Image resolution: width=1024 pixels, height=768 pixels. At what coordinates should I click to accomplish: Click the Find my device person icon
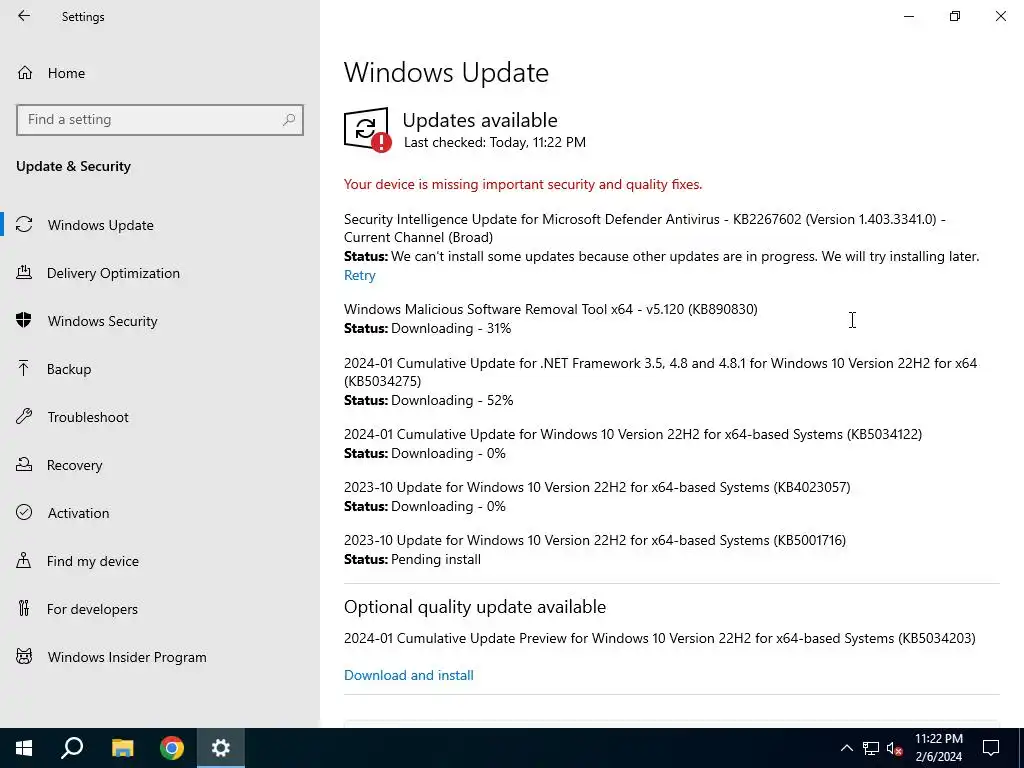pos(24,560)
